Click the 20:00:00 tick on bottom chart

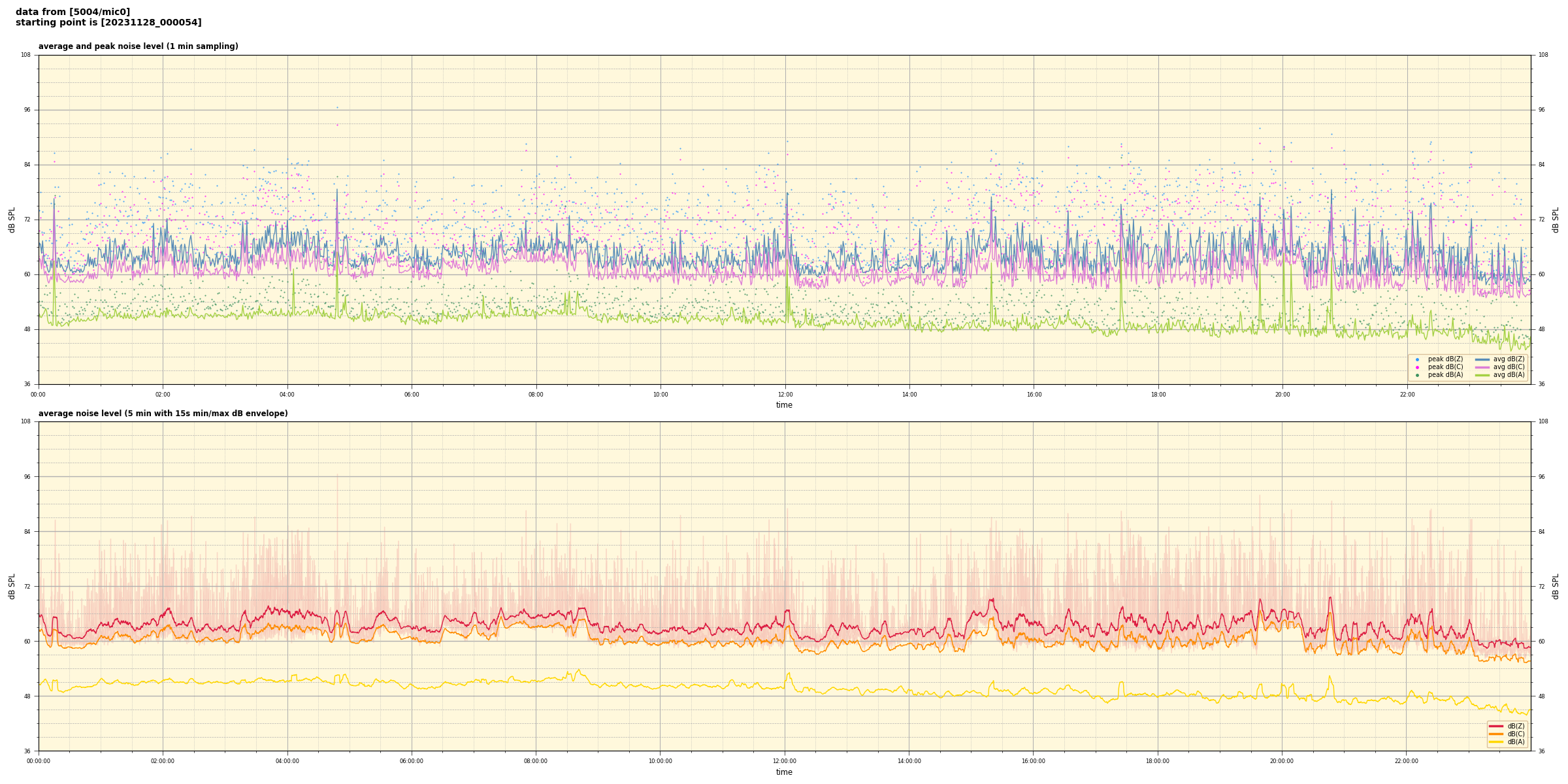pos(1282,761)
